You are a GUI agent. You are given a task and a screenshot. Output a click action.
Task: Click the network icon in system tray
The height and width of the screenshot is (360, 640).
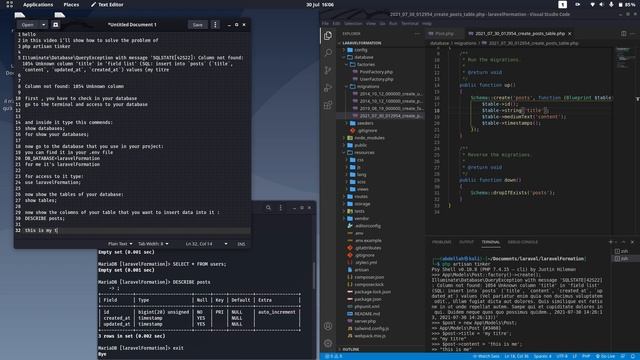pos(592,4)
